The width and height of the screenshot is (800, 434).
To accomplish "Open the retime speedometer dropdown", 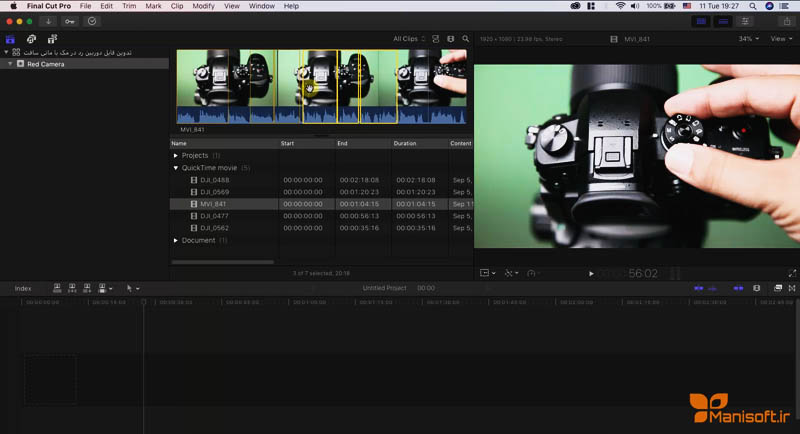I will click(x=534, y=273).
